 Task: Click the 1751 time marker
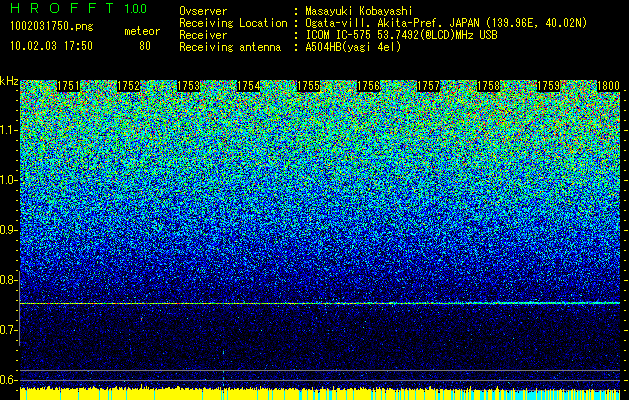[x=68, y=86]
